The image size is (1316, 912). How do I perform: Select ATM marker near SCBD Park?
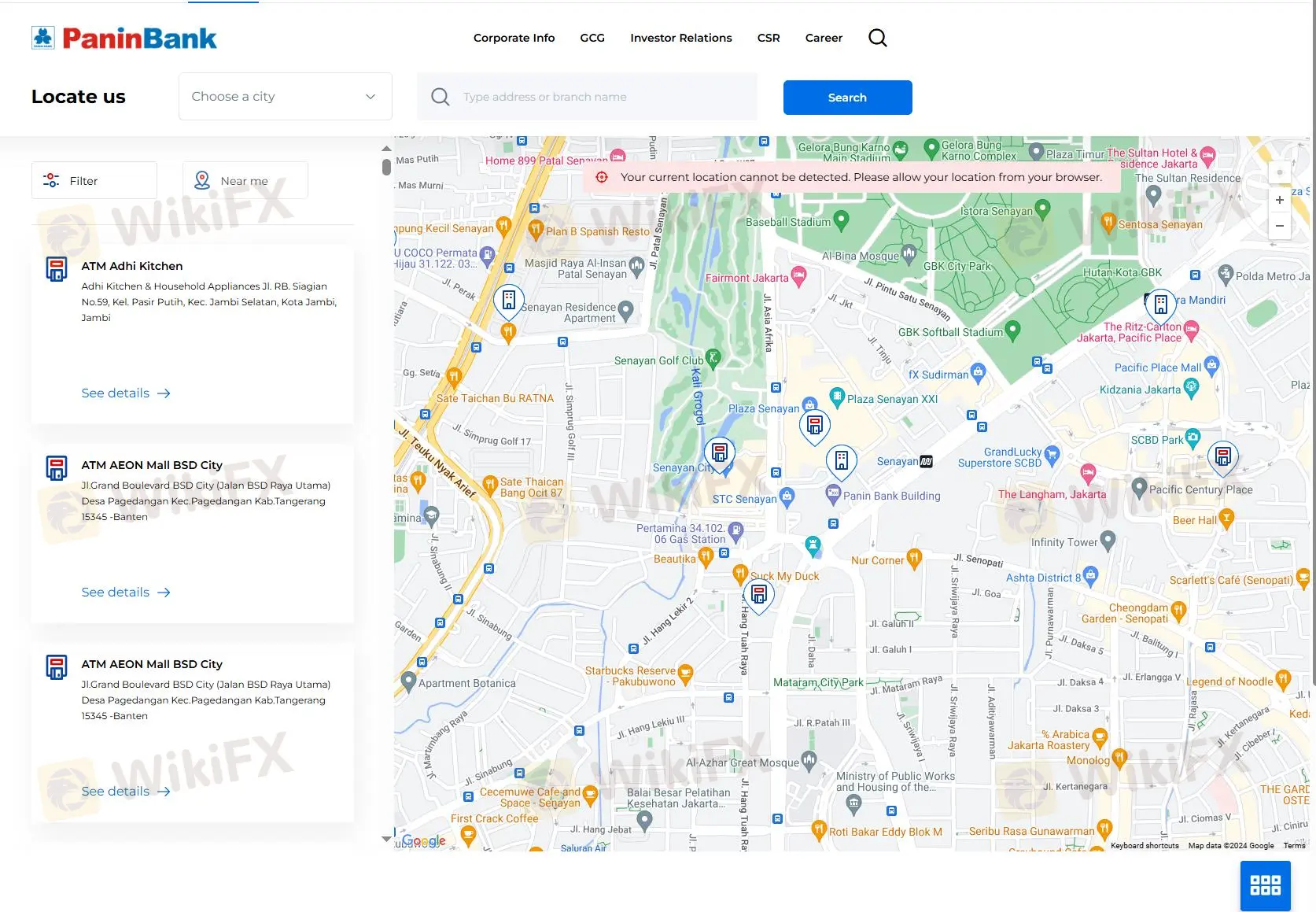pos(1222,456)
